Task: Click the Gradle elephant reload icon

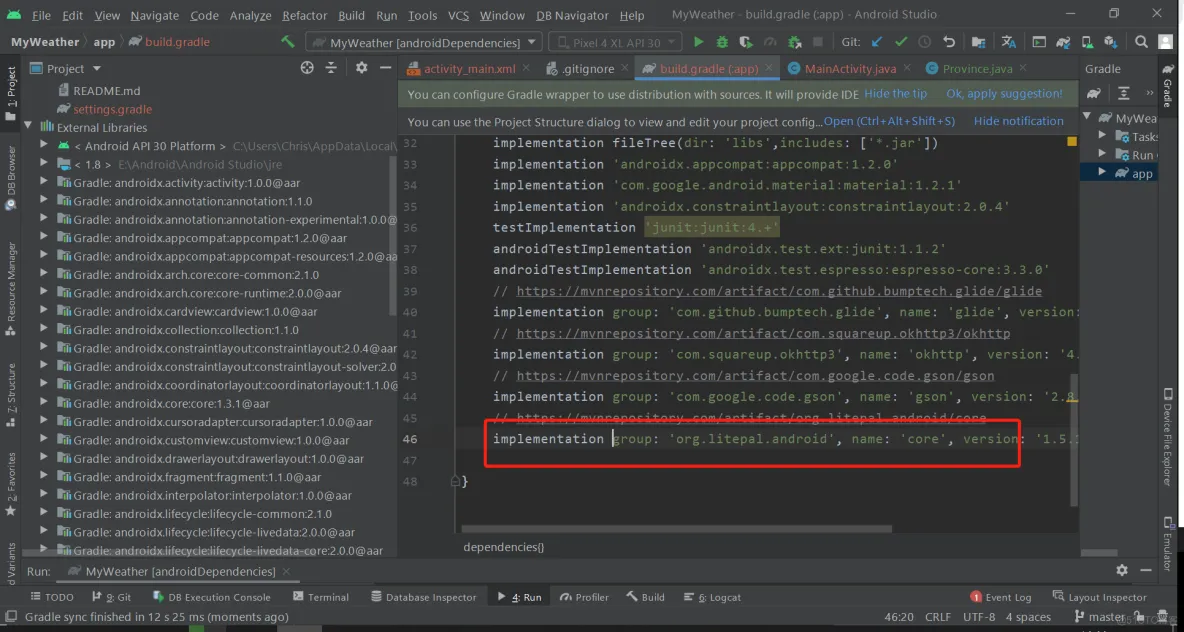Action: (1093, 94)
